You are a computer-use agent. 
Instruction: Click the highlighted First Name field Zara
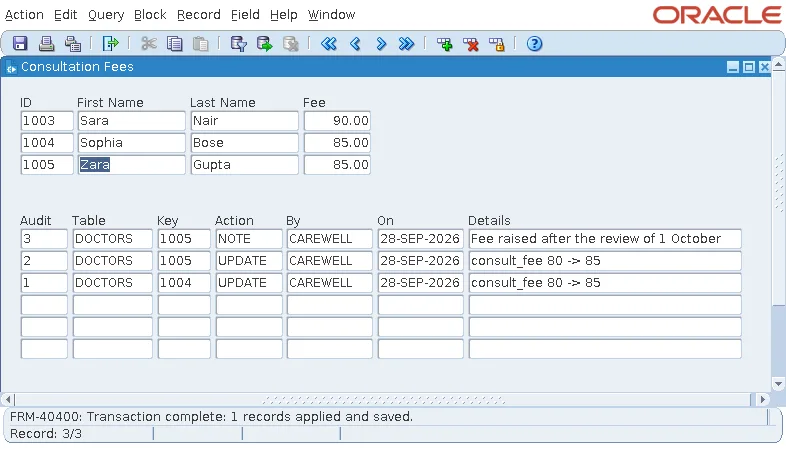[131, 165]
